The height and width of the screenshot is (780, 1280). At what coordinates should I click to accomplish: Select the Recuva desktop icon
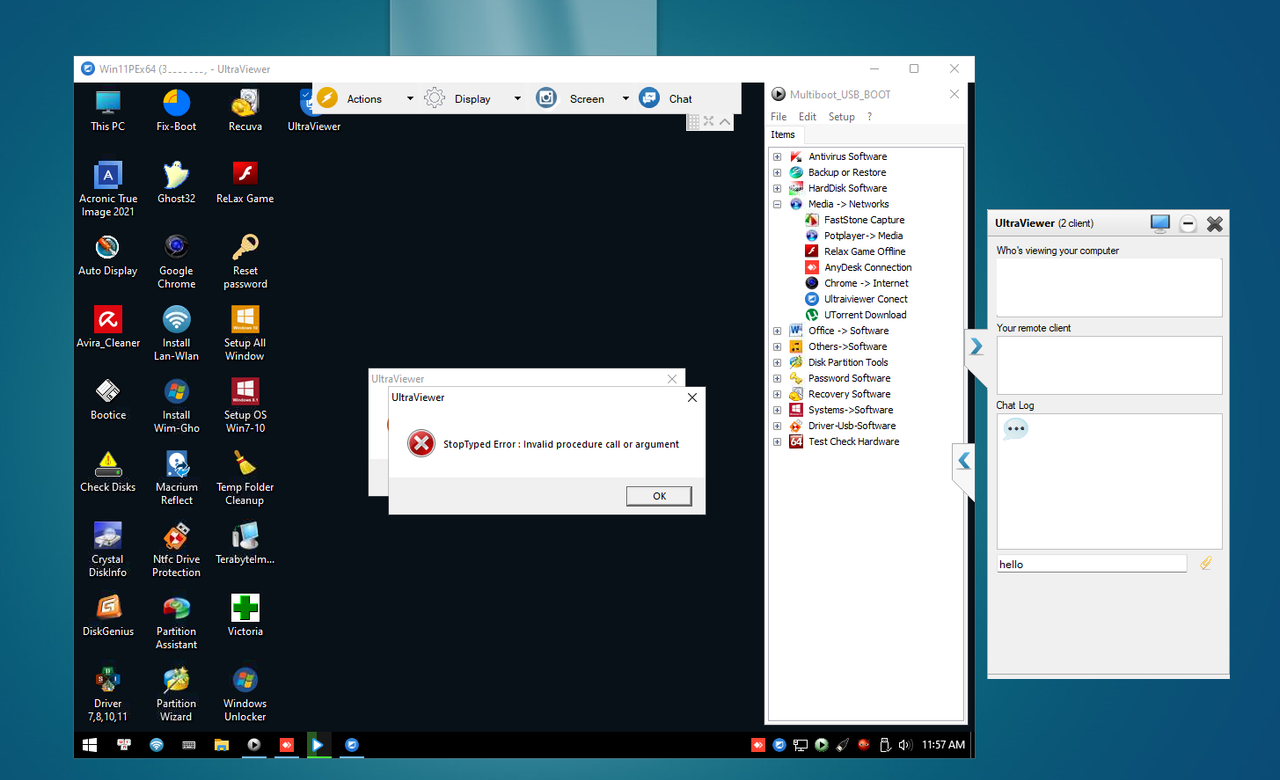click(x=245, y=111)
